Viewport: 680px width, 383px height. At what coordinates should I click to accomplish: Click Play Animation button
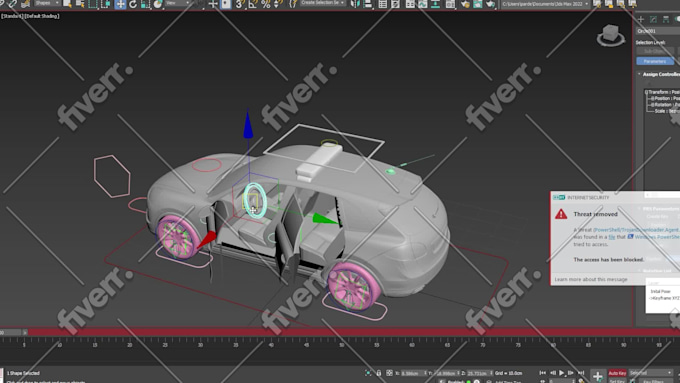[562, 373]
